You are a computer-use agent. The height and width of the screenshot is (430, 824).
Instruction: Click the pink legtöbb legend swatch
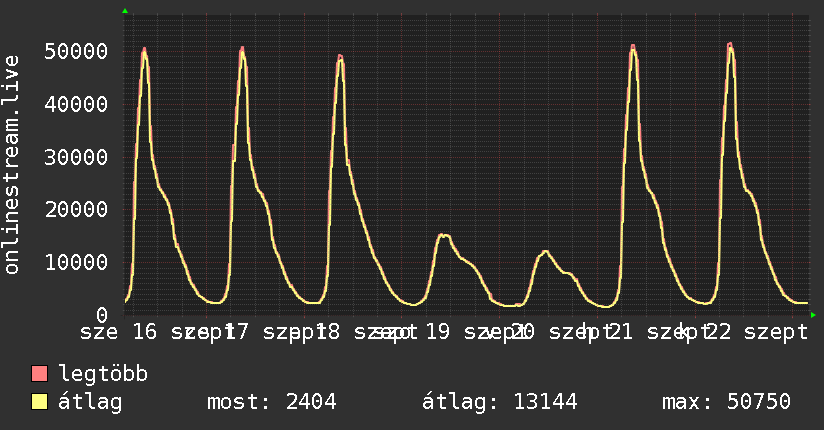[40, 373]
